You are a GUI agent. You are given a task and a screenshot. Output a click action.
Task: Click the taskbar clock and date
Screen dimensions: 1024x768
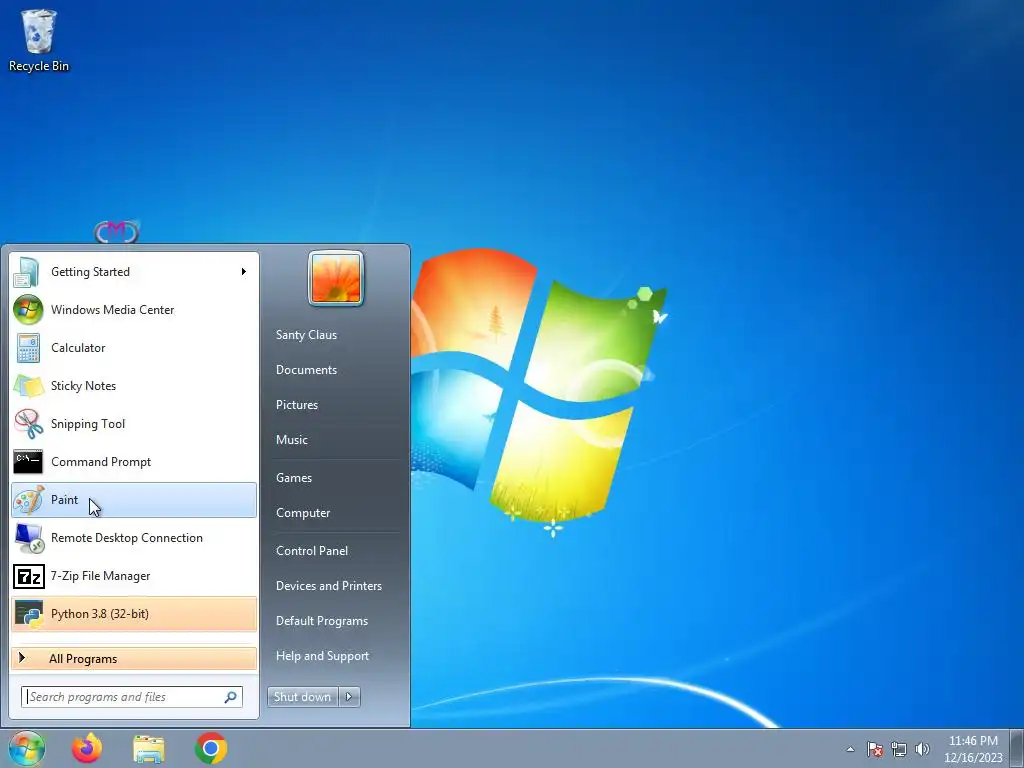click(973, 749)
